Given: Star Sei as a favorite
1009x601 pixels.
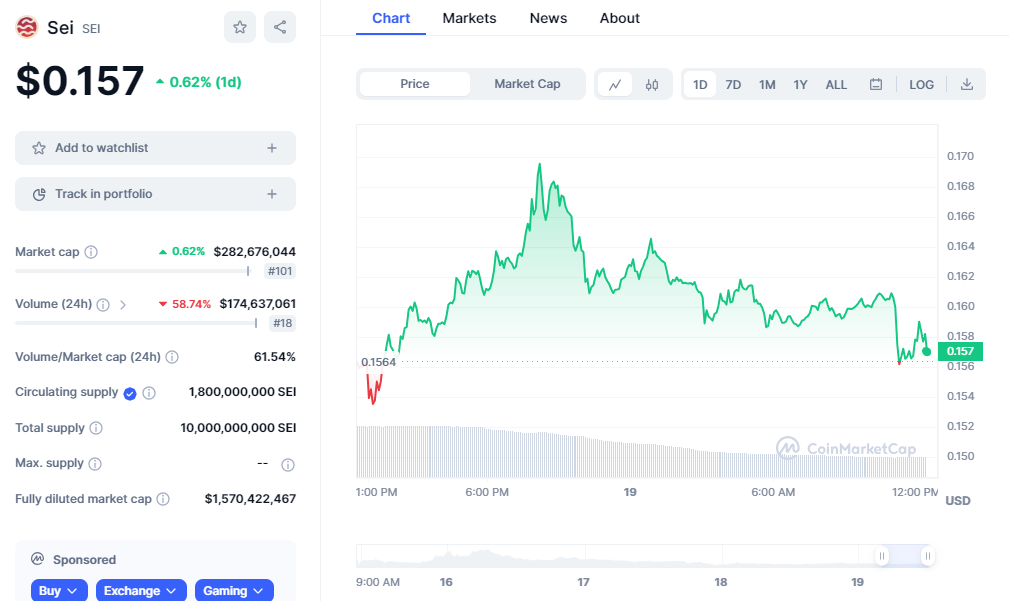Looking at the screenshot, I should coord(240,27).
